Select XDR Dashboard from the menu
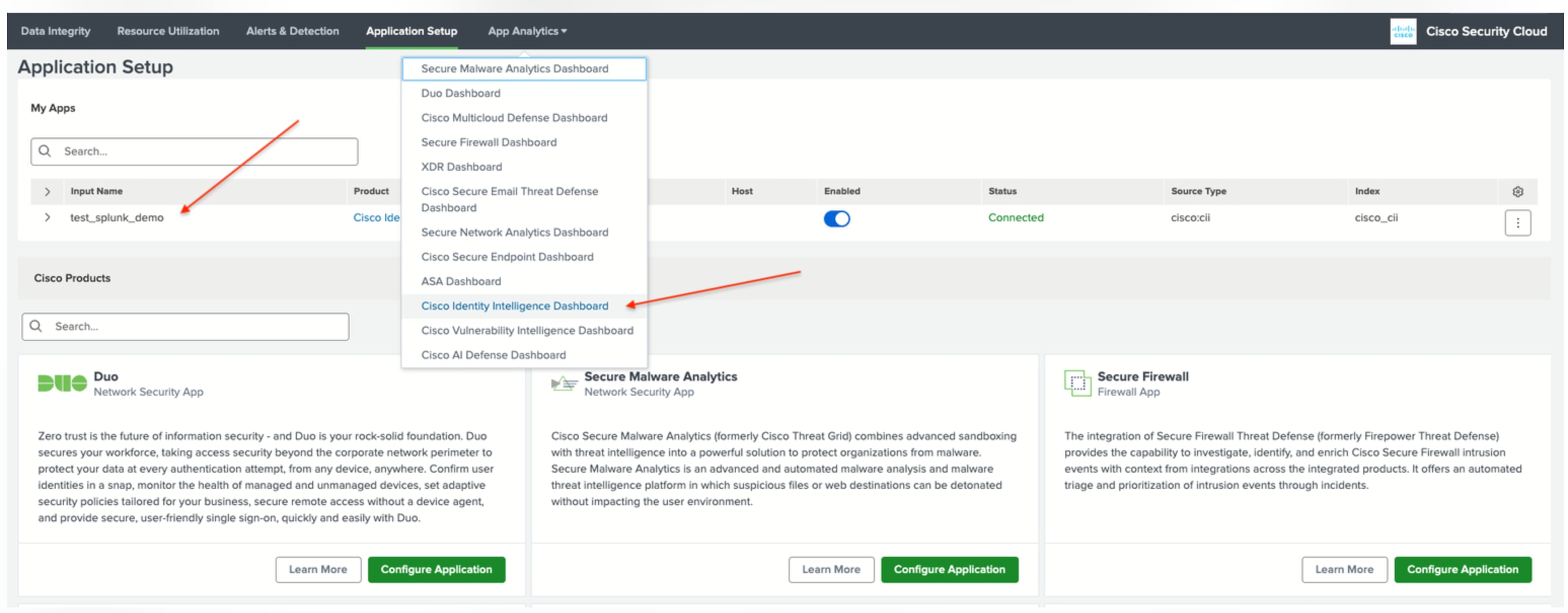The height and width of the screenshot is (613, 1568). (x=461, y=167)
